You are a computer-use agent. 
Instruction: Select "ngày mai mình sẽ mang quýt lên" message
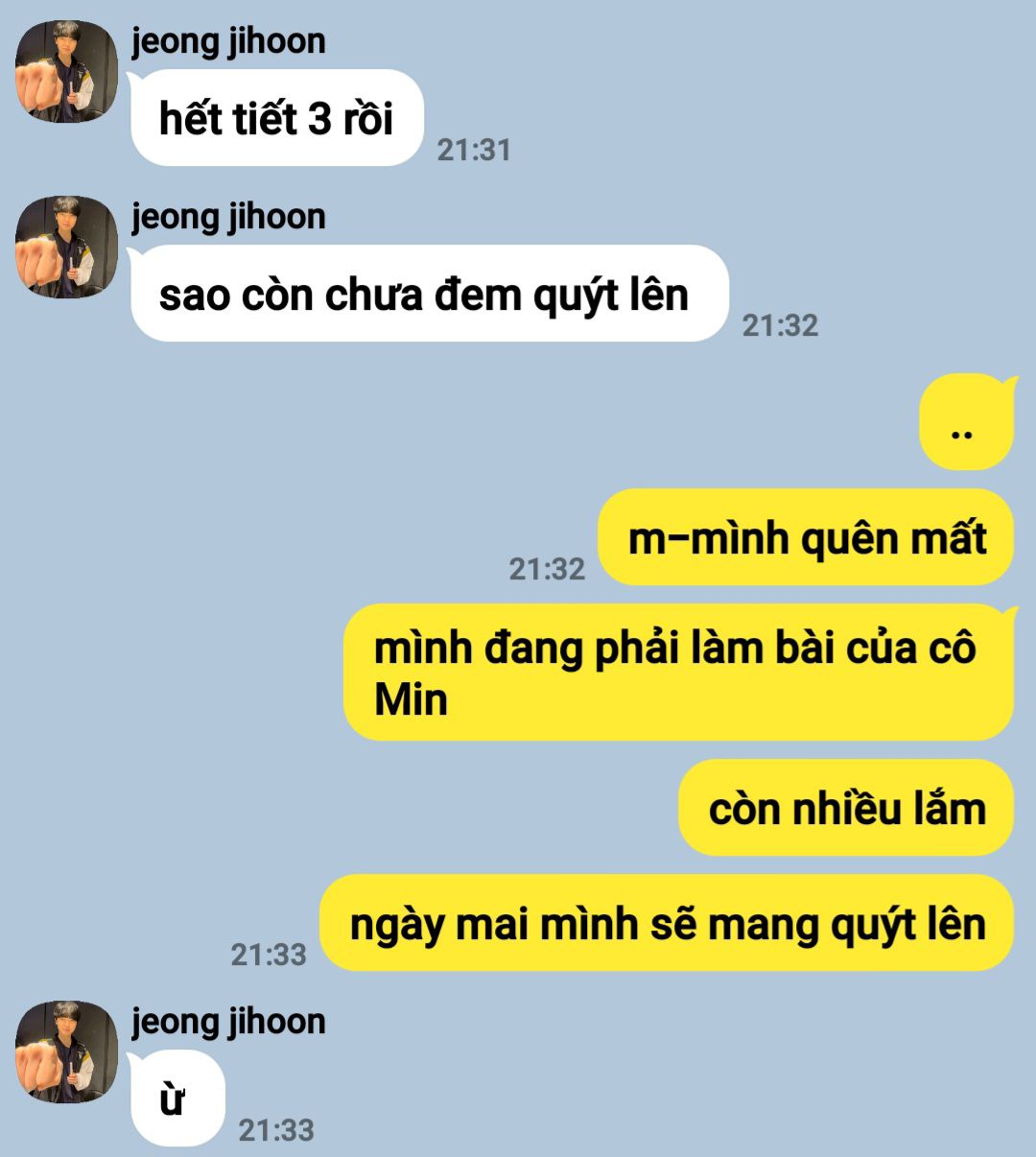[667, 923]
